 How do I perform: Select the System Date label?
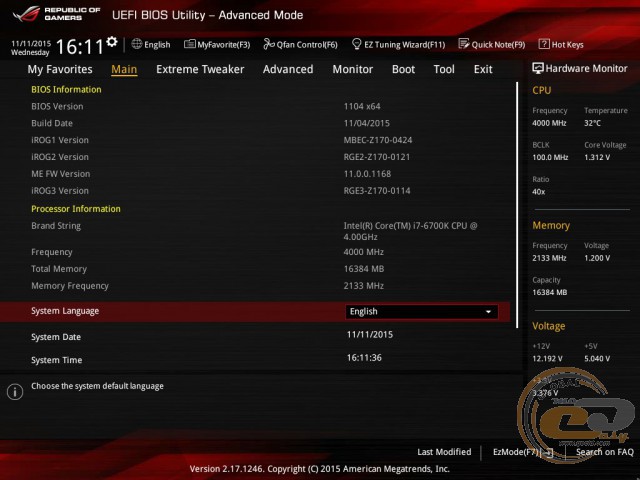(56, 337)
